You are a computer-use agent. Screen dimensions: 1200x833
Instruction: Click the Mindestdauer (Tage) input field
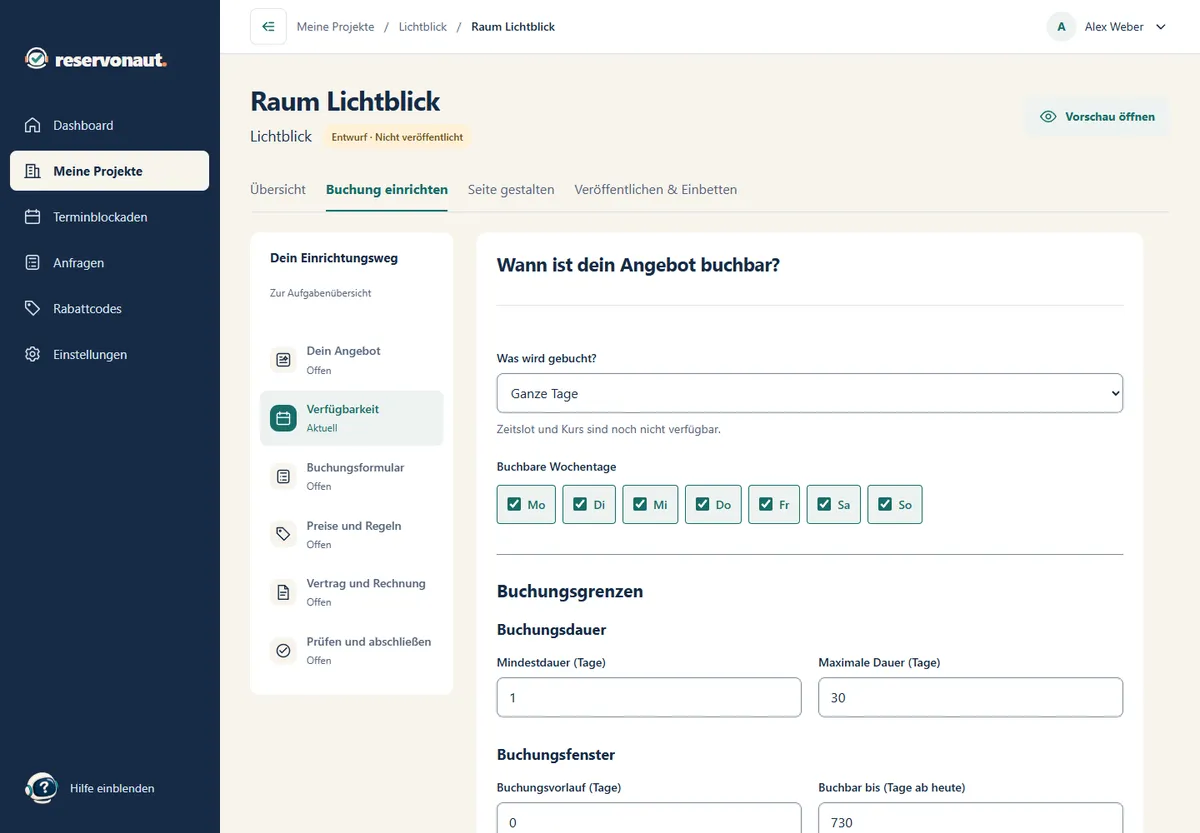[649, 697]
